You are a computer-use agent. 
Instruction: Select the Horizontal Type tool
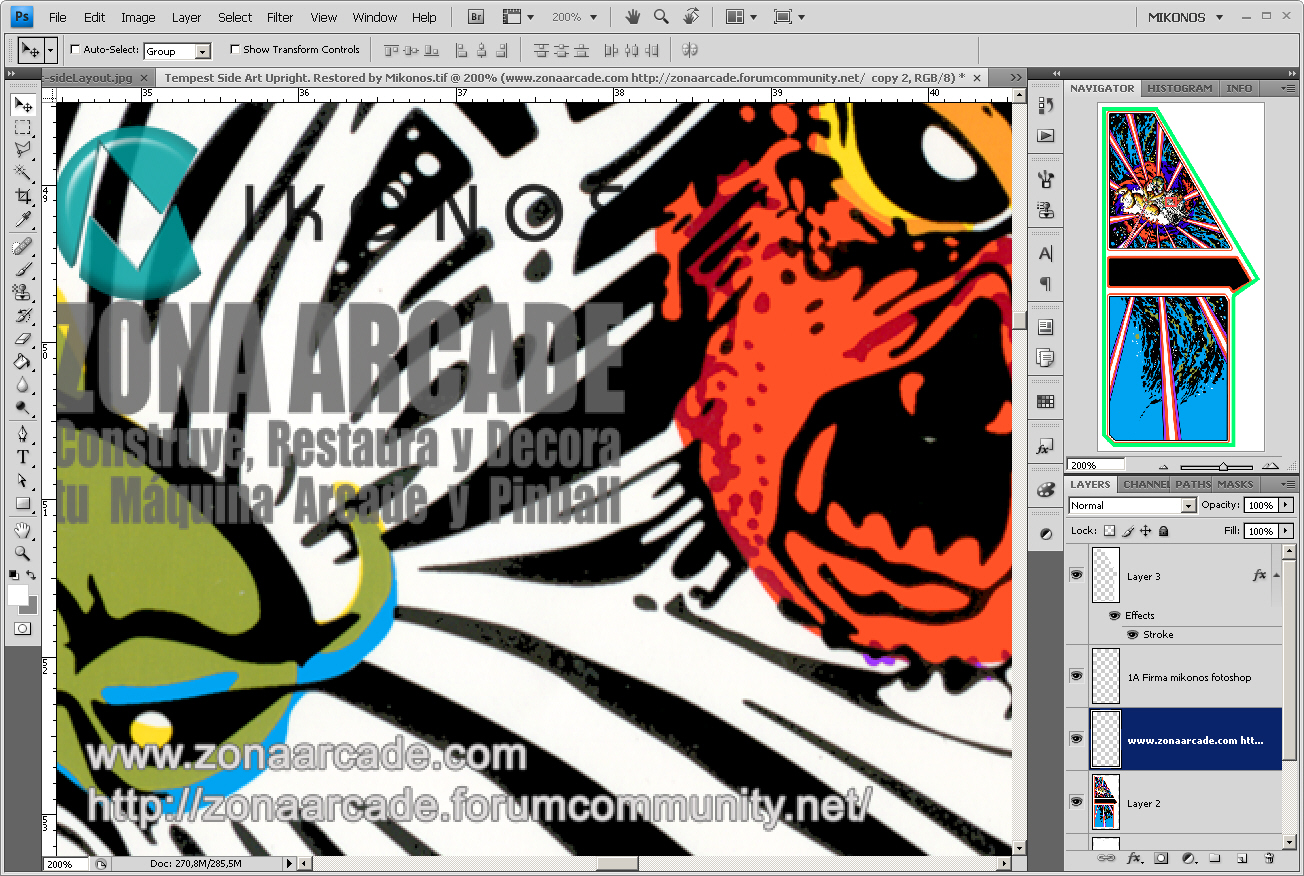tap(22, 457)
